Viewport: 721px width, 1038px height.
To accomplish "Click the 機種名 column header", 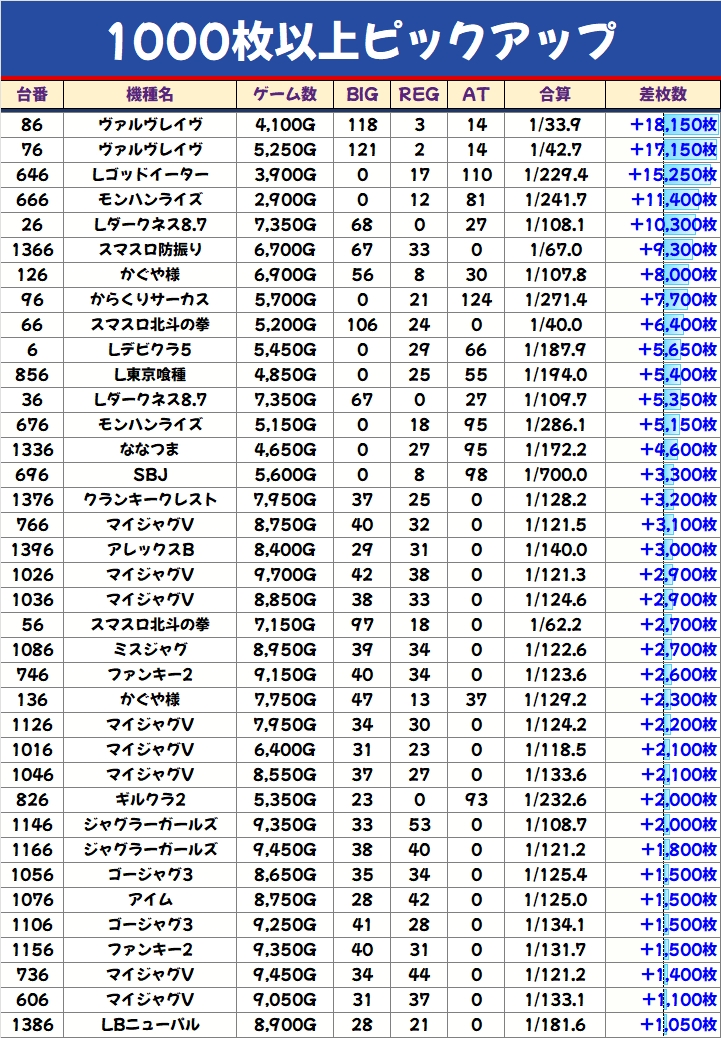I will coord(150,95).
